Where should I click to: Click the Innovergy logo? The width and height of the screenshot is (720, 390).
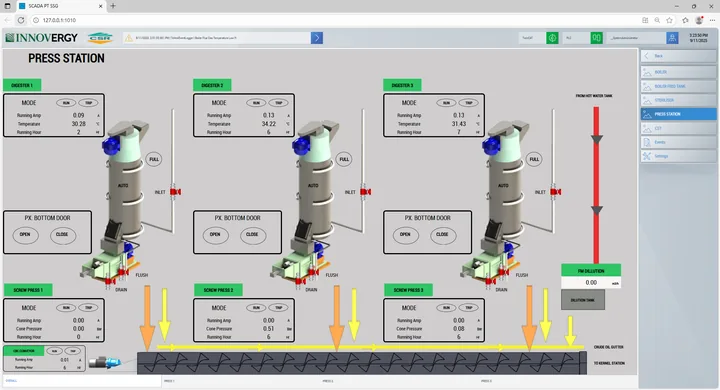pyautogui.click(x=41, y=38)
